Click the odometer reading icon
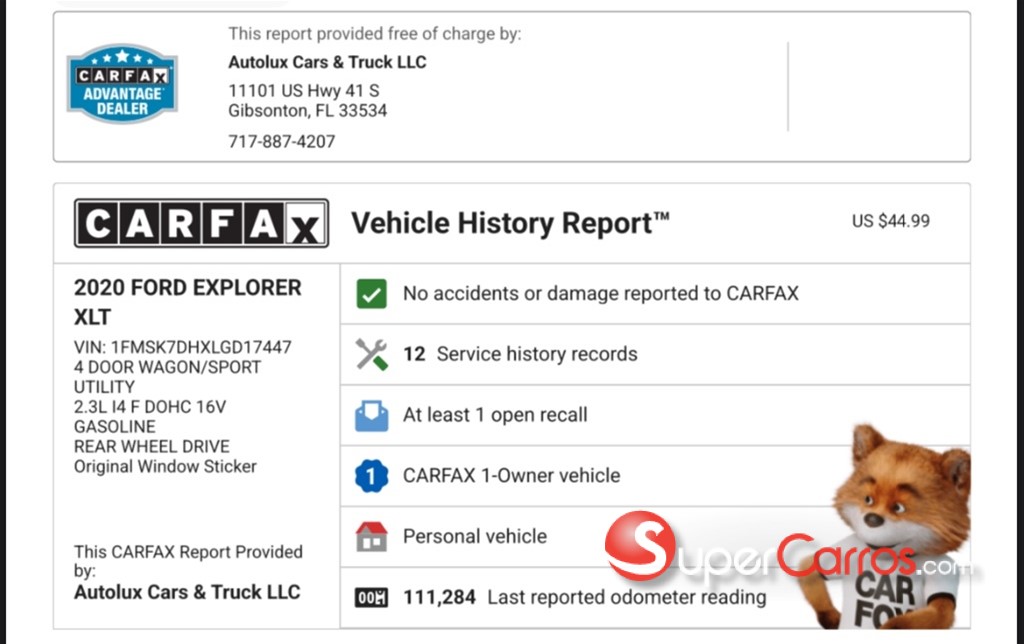The image size is (1024, 644). pyautogui.click(x=372, y=598)
